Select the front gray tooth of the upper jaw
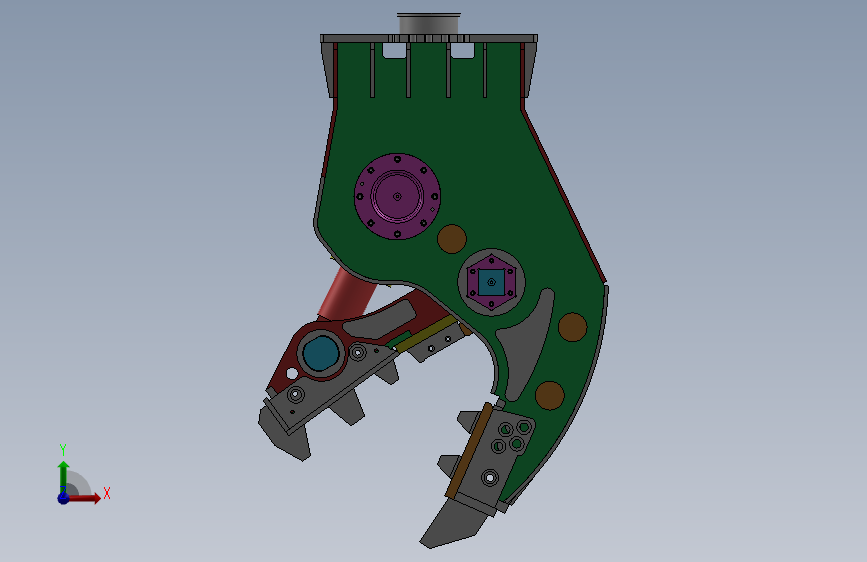The width and height of the screenshot is (867, 562). (x=285, y=434)
